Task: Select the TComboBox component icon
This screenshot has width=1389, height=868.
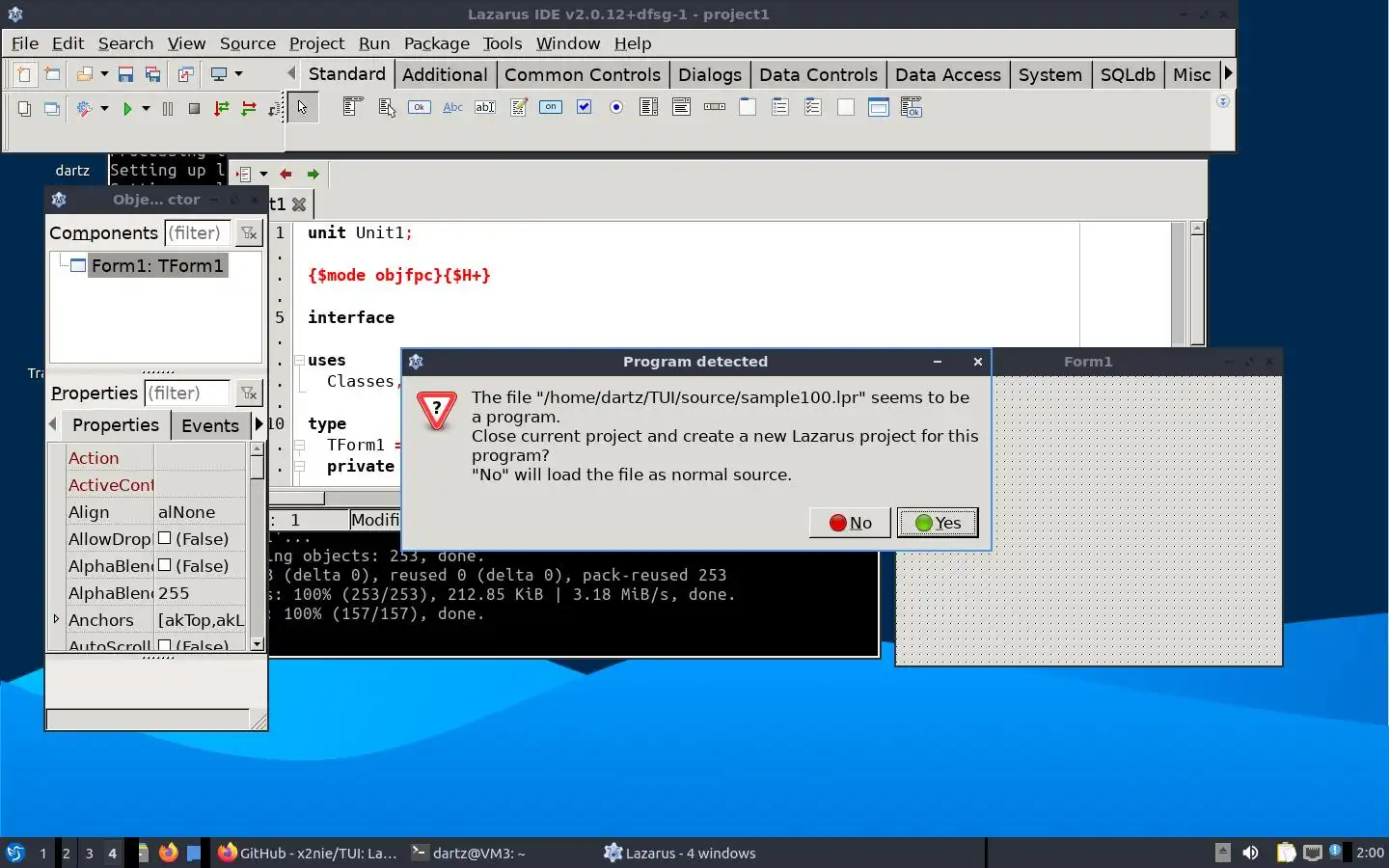Action: click(682, 107)
